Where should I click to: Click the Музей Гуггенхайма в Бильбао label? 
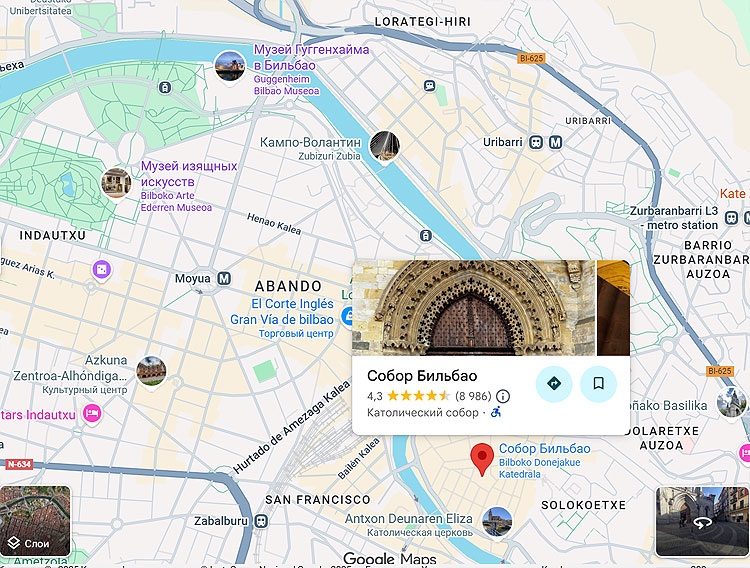pyautogui.click(x=311, y=57)
